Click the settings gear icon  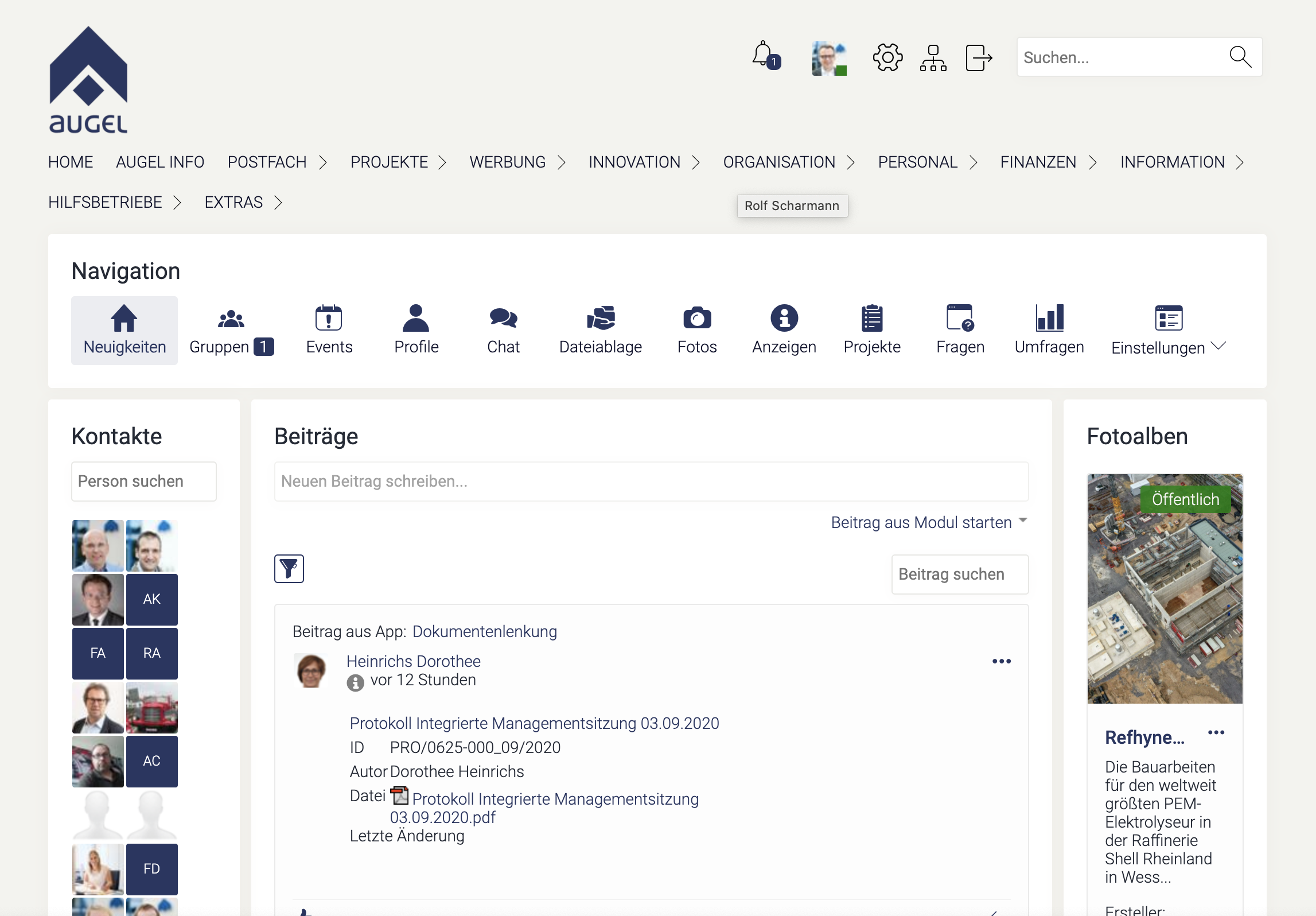887,57
